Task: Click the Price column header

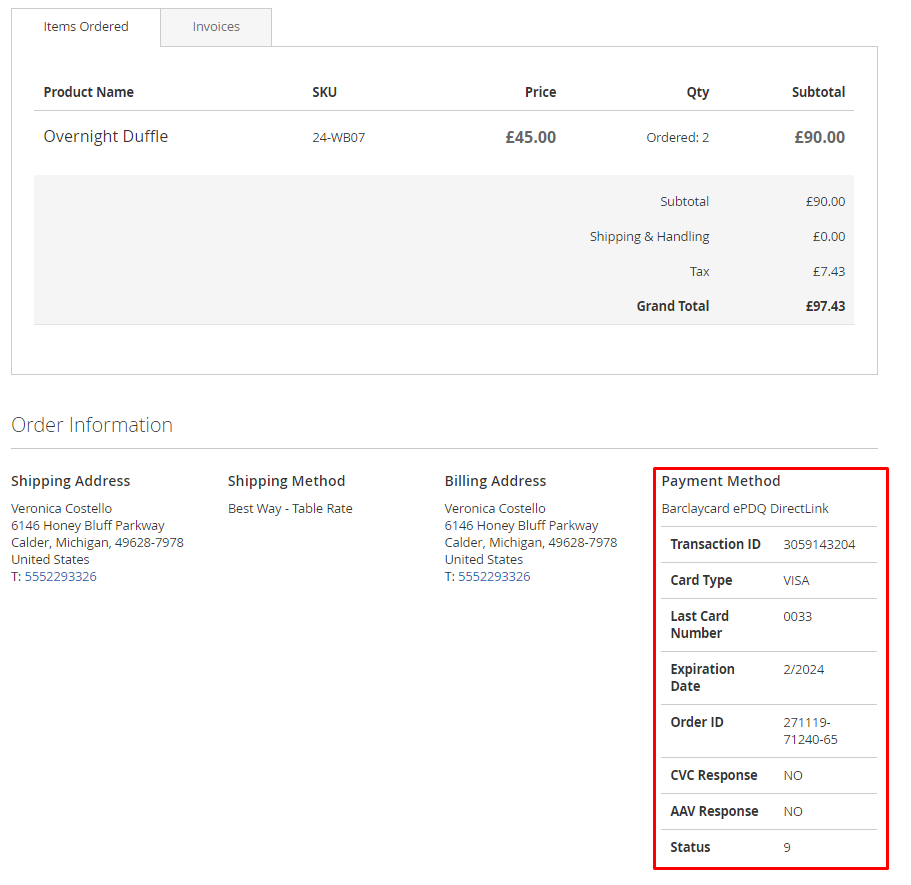Action: pos(540,92)
